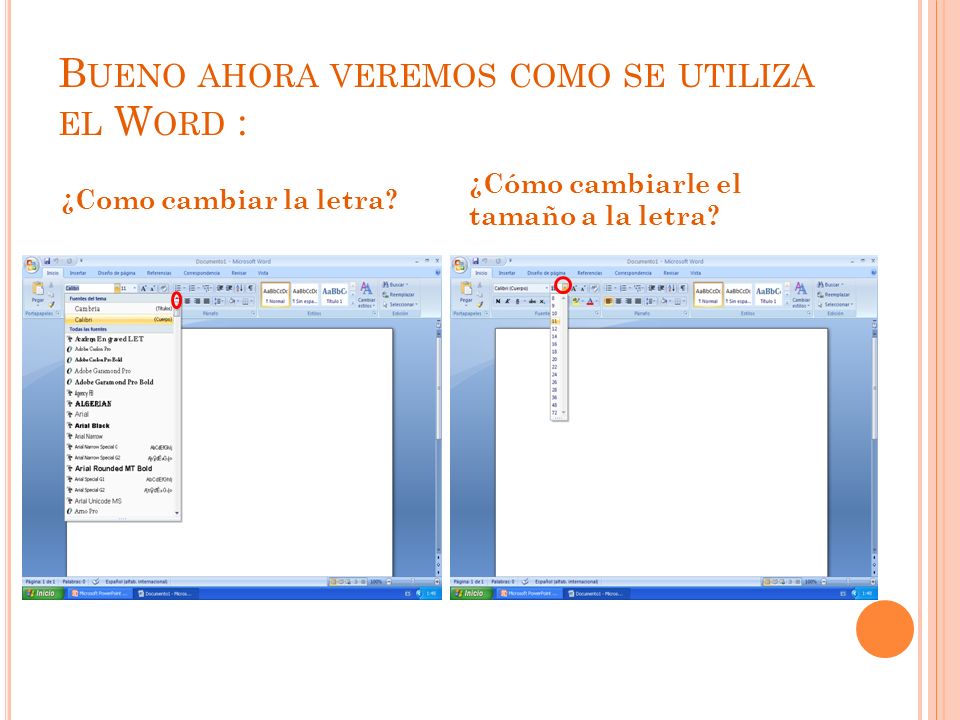Click the line spacing icon in the size-list window
Screen dimensions: 960x720
point(650,301)
